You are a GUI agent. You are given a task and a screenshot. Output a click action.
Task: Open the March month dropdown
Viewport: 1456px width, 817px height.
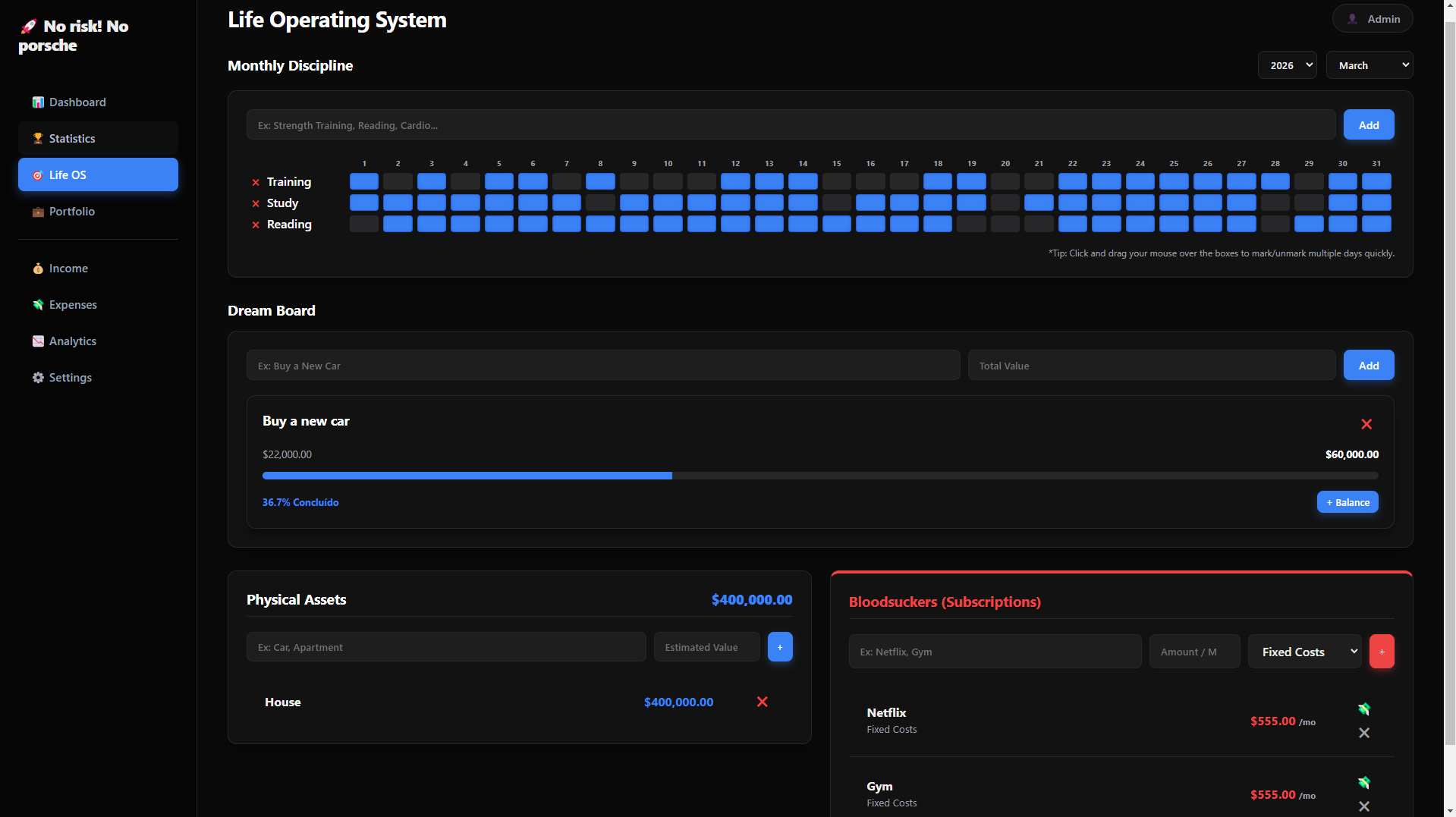[x=1369, y=65]
